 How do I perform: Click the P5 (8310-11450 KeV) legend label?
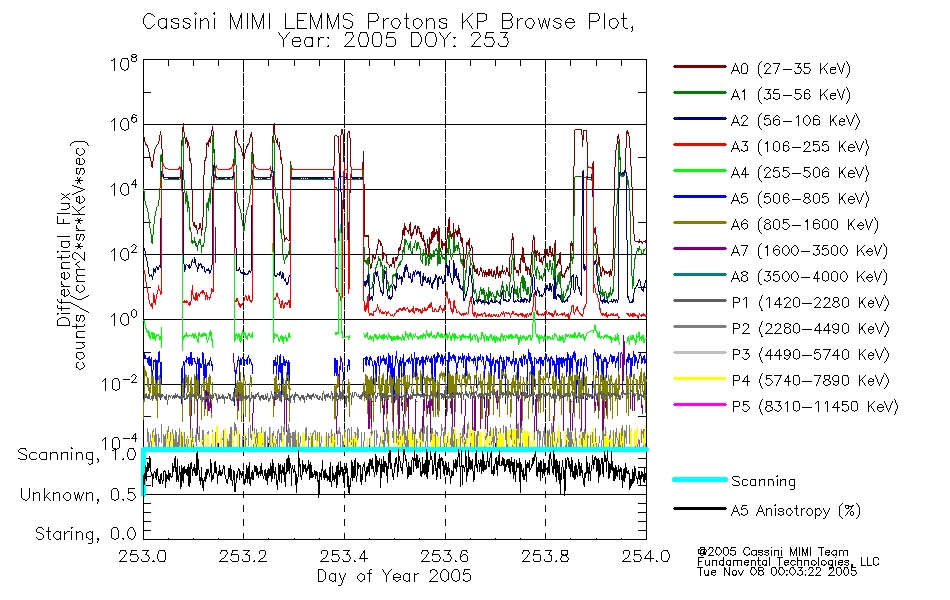coord(814,407)
